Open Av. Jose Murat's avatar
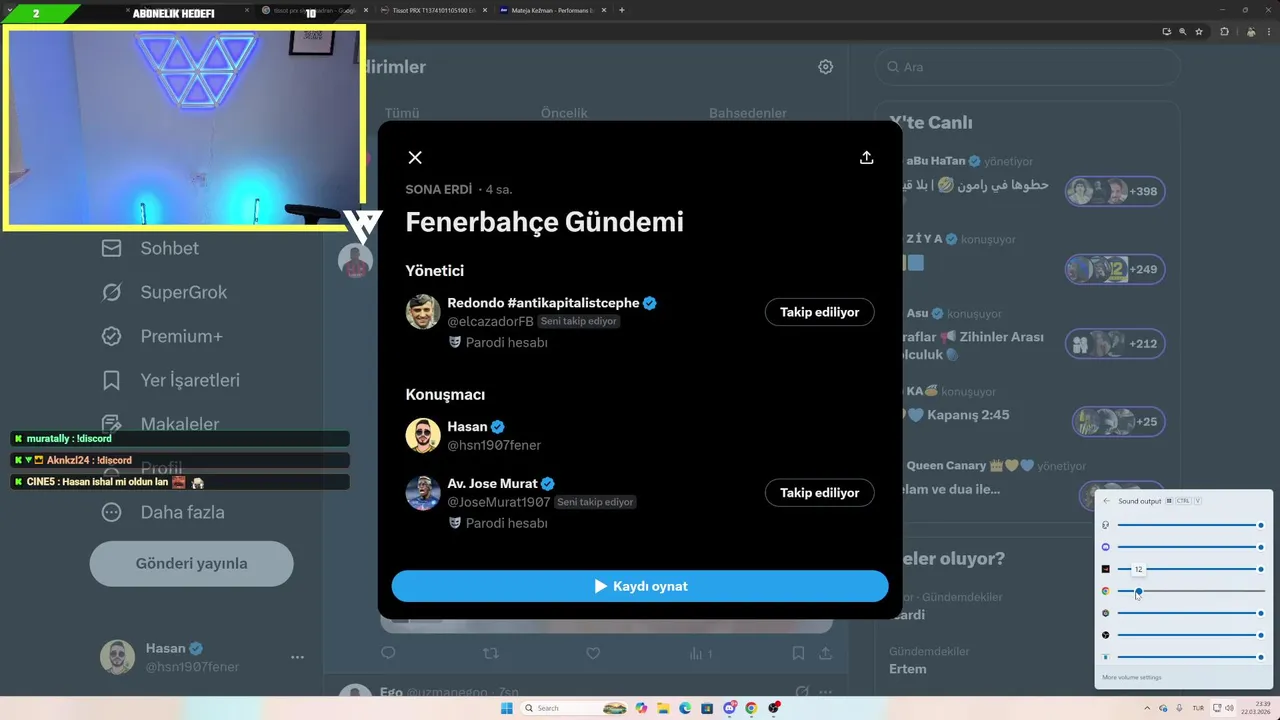 423,493
